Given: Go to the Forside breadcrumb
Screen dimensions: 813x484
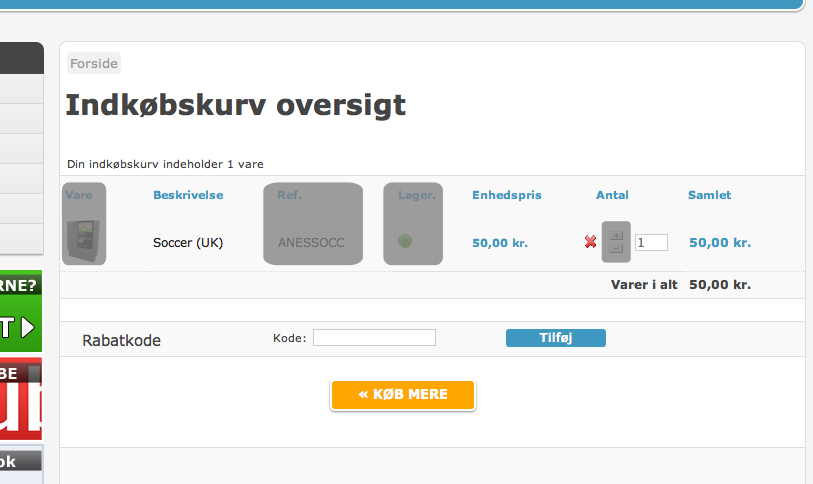Looking at the screenshot, I should [94, 63].
